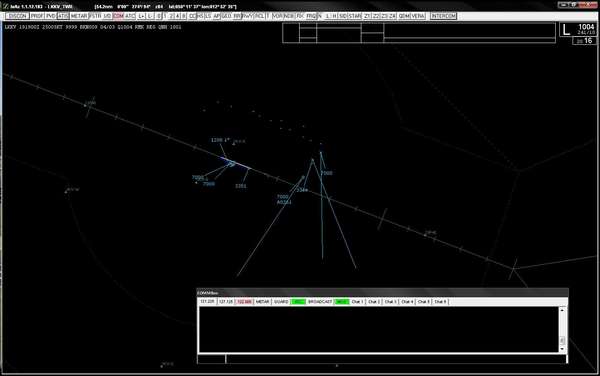Viewport: 600px width, 376px height.
Task: Toggle the red COM toolbar button
Action: click(x=119, y=16)
